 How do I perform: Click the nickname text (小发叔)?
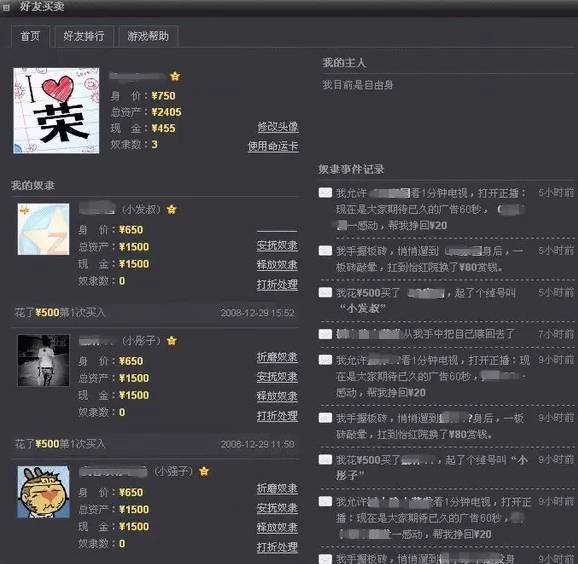tap(142, 210)
